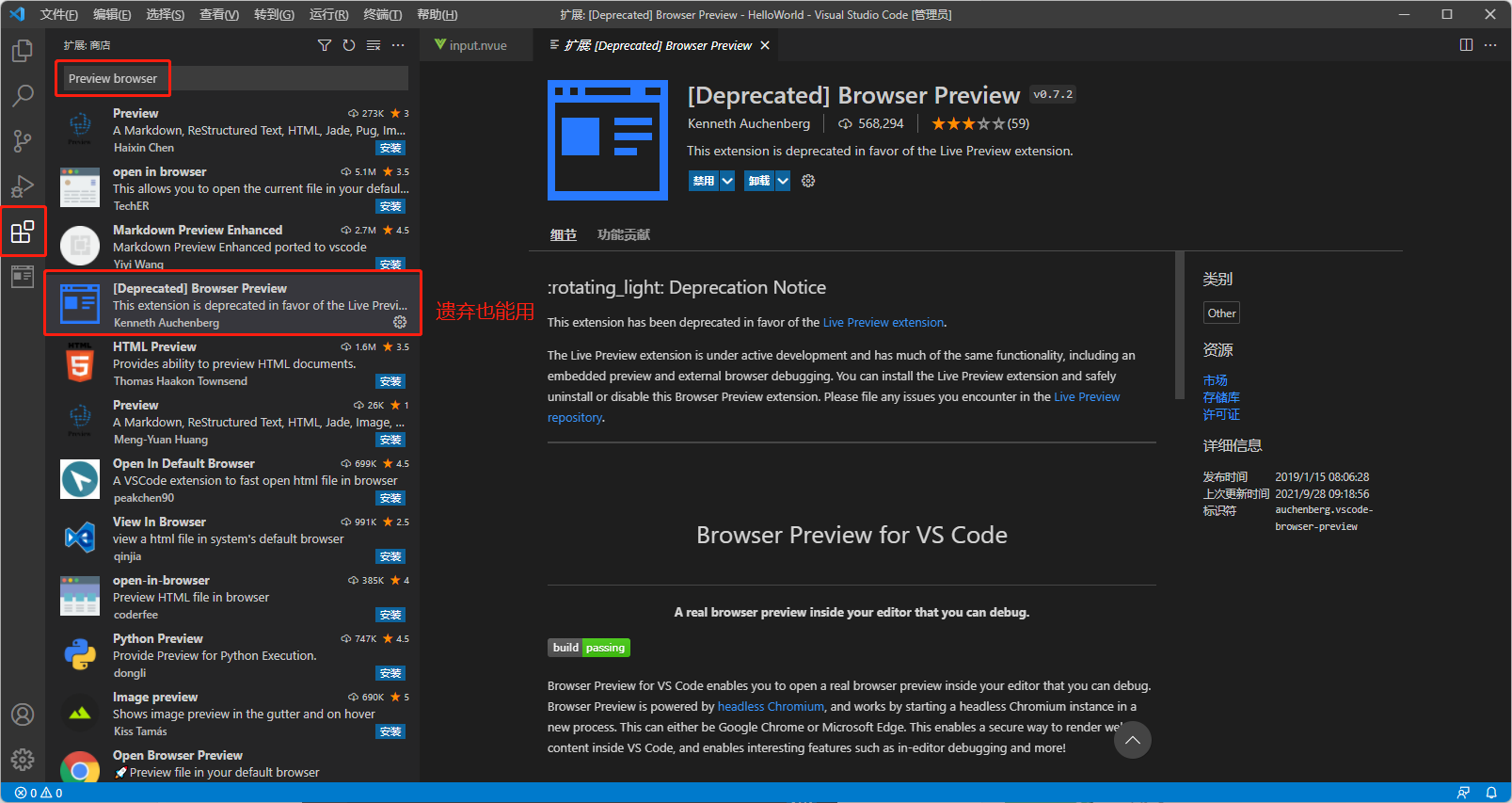1512x803 pixels.
Task: Open extension settings gear next to uninstall
Action: tap(808, 181)
